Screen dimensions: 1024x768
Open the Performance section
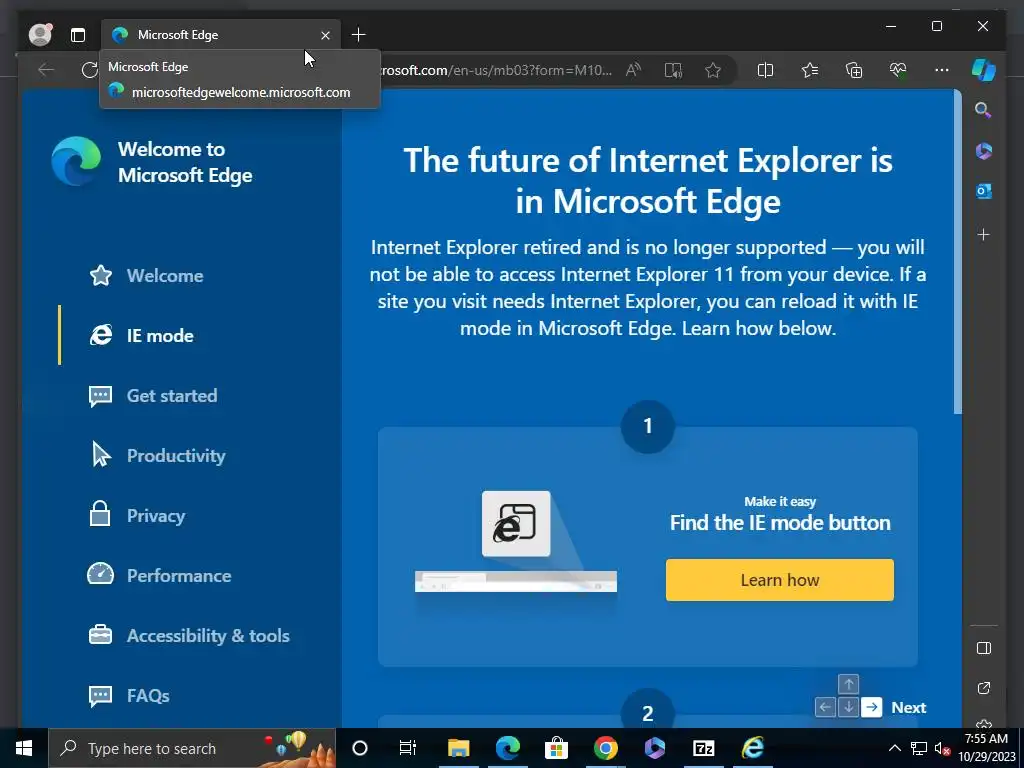click(x=159, y=575)
